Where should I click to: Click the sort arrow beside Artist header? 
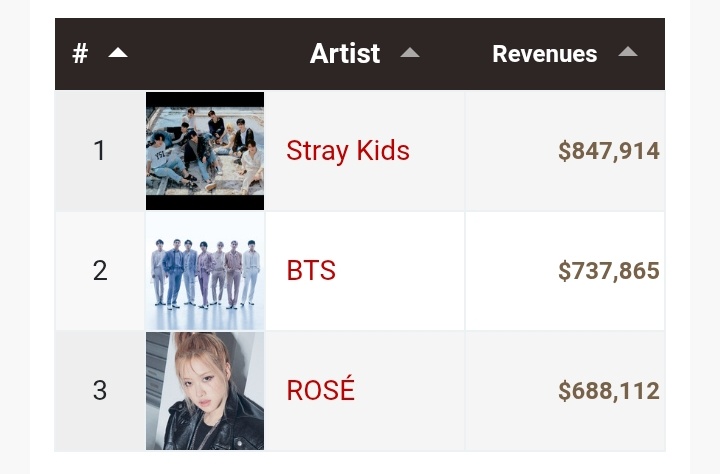pos(410,52)
